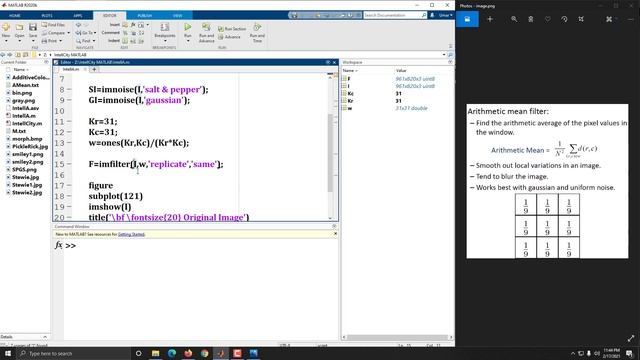Click the New file icon
This screenshot has width=640, height=360.
point(6,28)
